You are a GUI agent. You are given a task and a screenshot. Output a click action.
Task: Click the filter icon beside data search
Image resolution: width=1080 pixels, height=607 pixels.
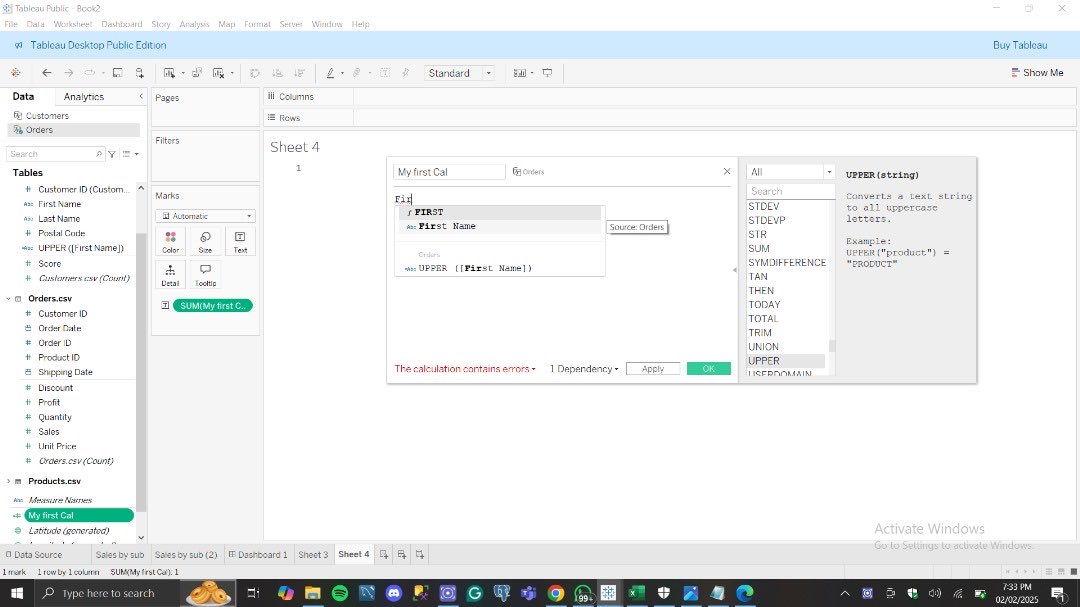pos(112,154)
